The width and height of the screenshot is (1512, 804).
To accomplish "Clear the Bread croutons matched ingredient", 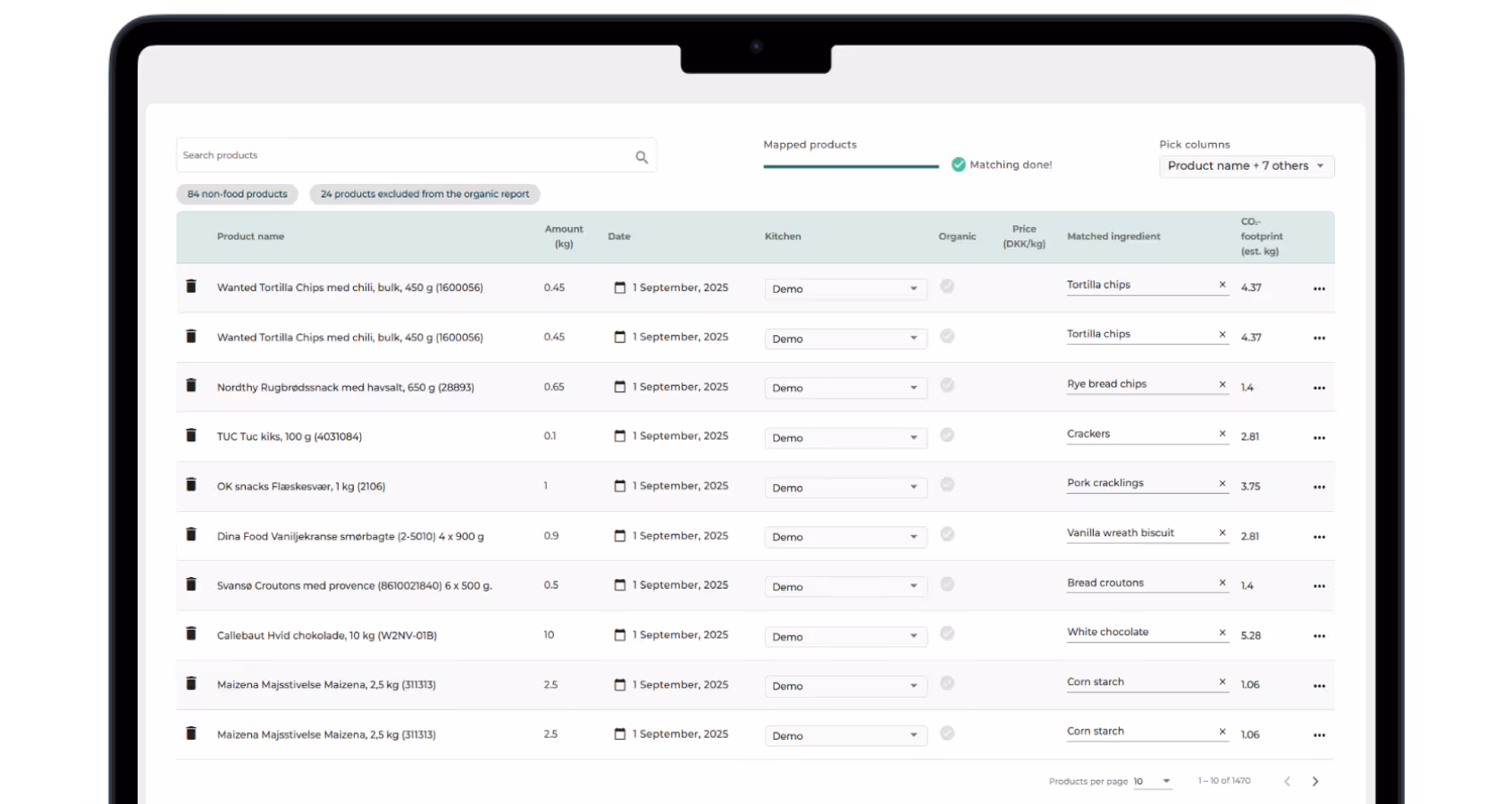I will tap(1222, 582).
